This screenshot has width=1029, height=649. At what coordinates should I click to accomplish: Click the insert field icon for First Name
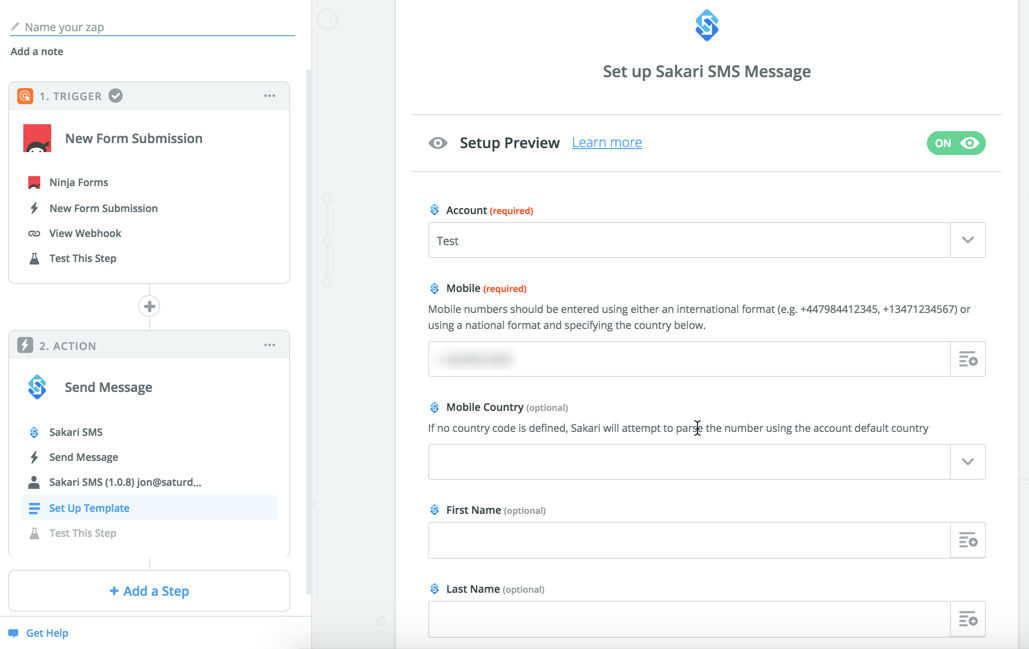(x=967, y=540)
